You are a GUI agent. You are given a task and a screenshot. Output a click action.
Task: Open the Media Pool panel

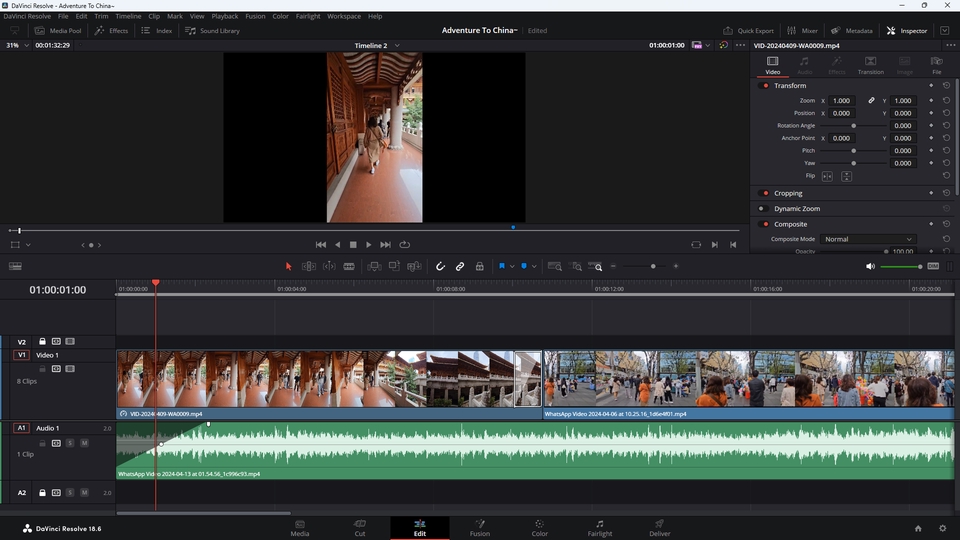58,31
